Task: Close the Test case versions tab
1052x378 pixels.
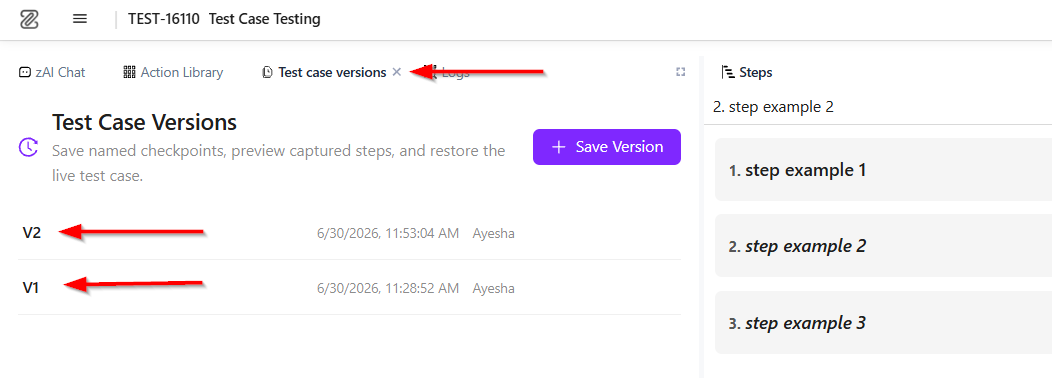Action: click(x=397, y=72)
